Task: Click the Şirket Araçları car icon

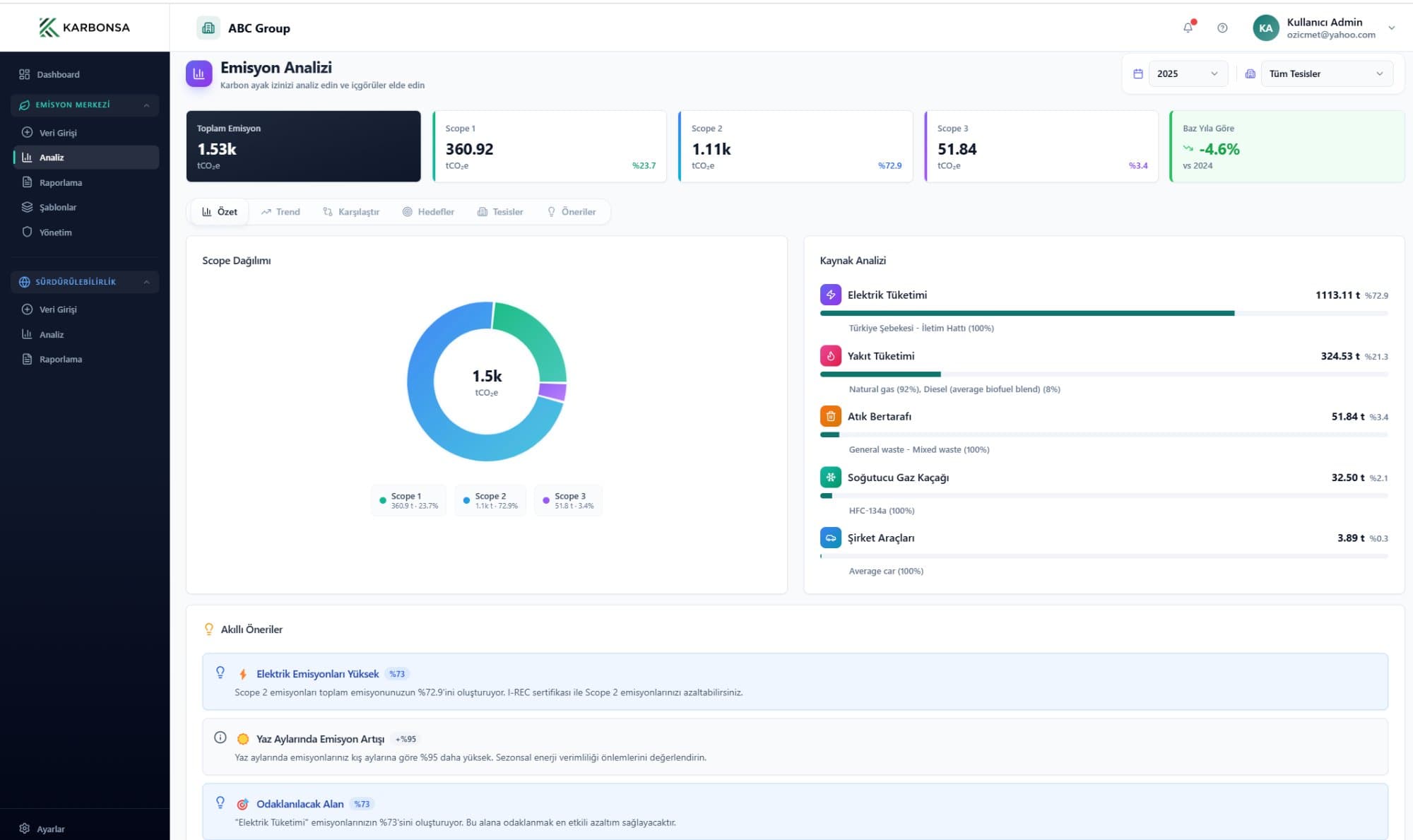Action: click(x=830, y=538)
